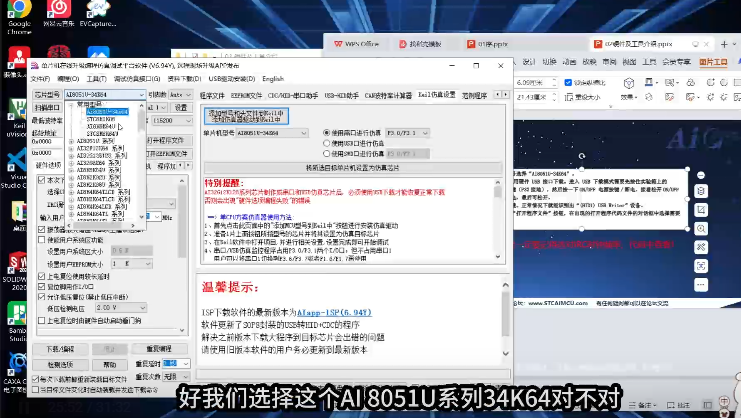Viewport: 741px width, 418px height.
Task: Toggle allow low-voltage reset checkbox
Action: pos(42,297)
